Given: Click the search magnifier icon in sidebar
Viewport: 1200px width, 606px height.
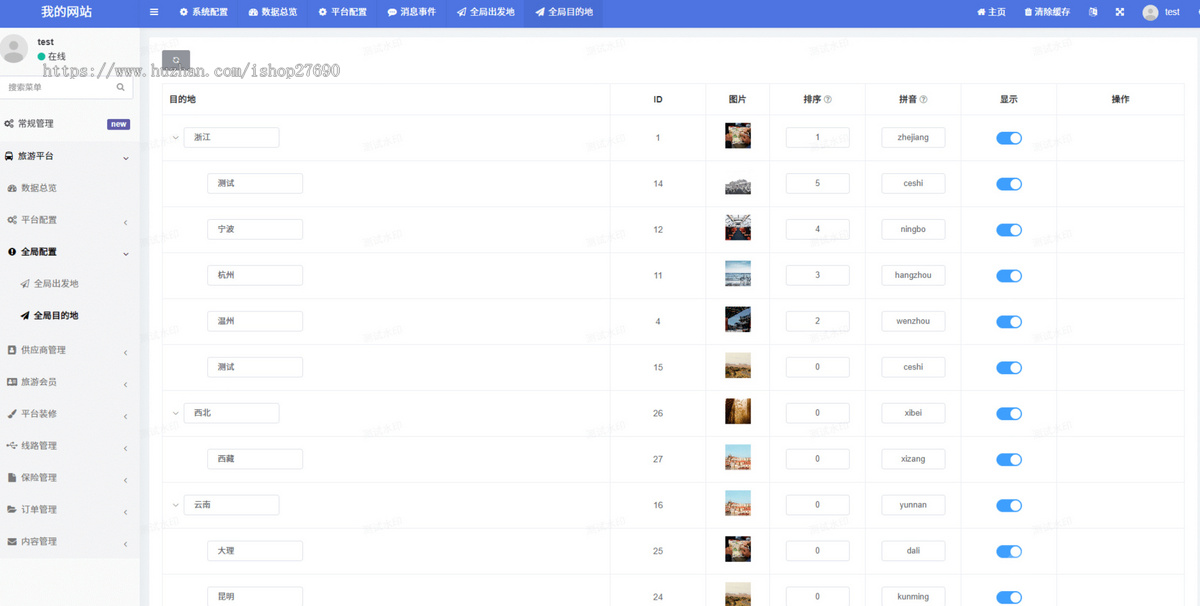Looking at the screenshot, I should tap(121, 87).
